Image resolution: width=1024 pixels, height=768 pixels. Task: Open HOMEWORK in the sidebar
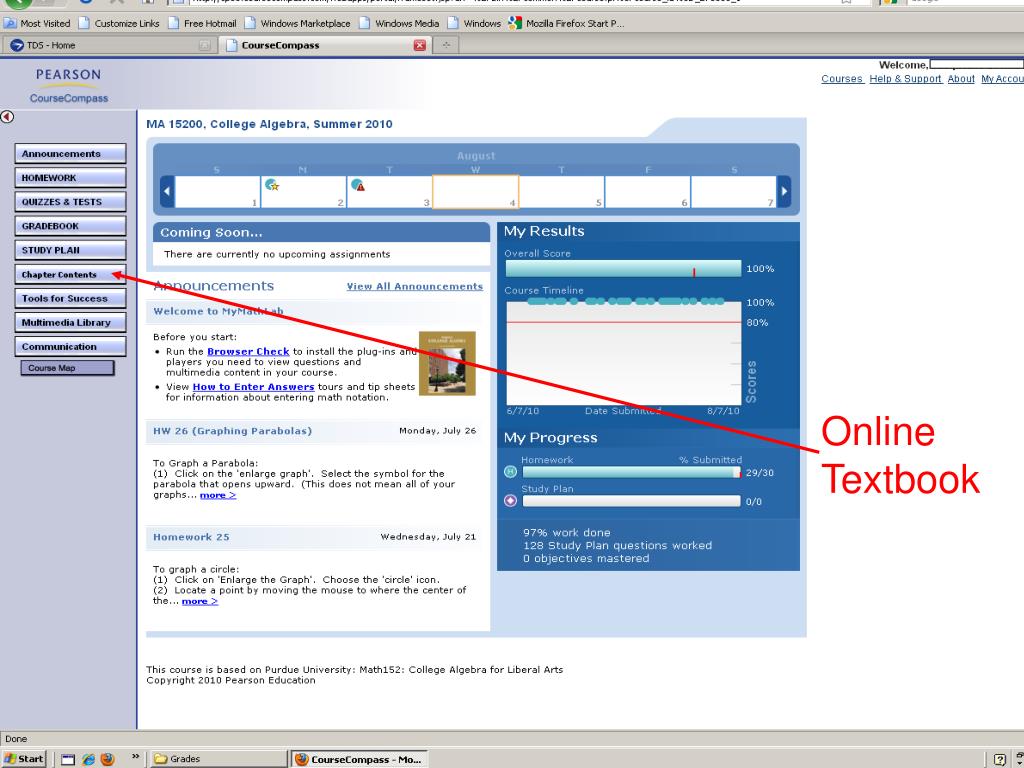tap(70, 178)
